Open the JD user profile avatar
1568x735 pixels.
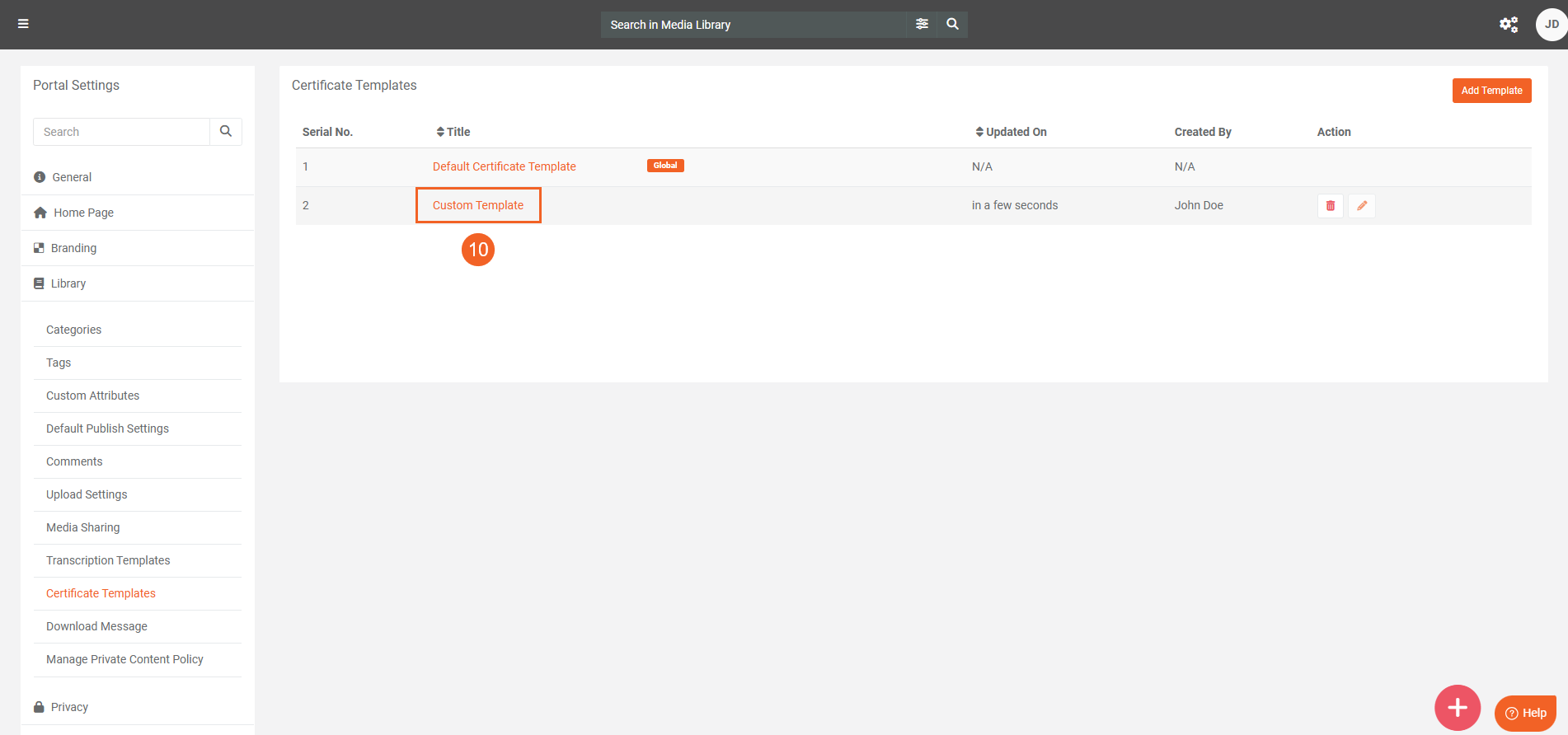[x=1551, y=25]
